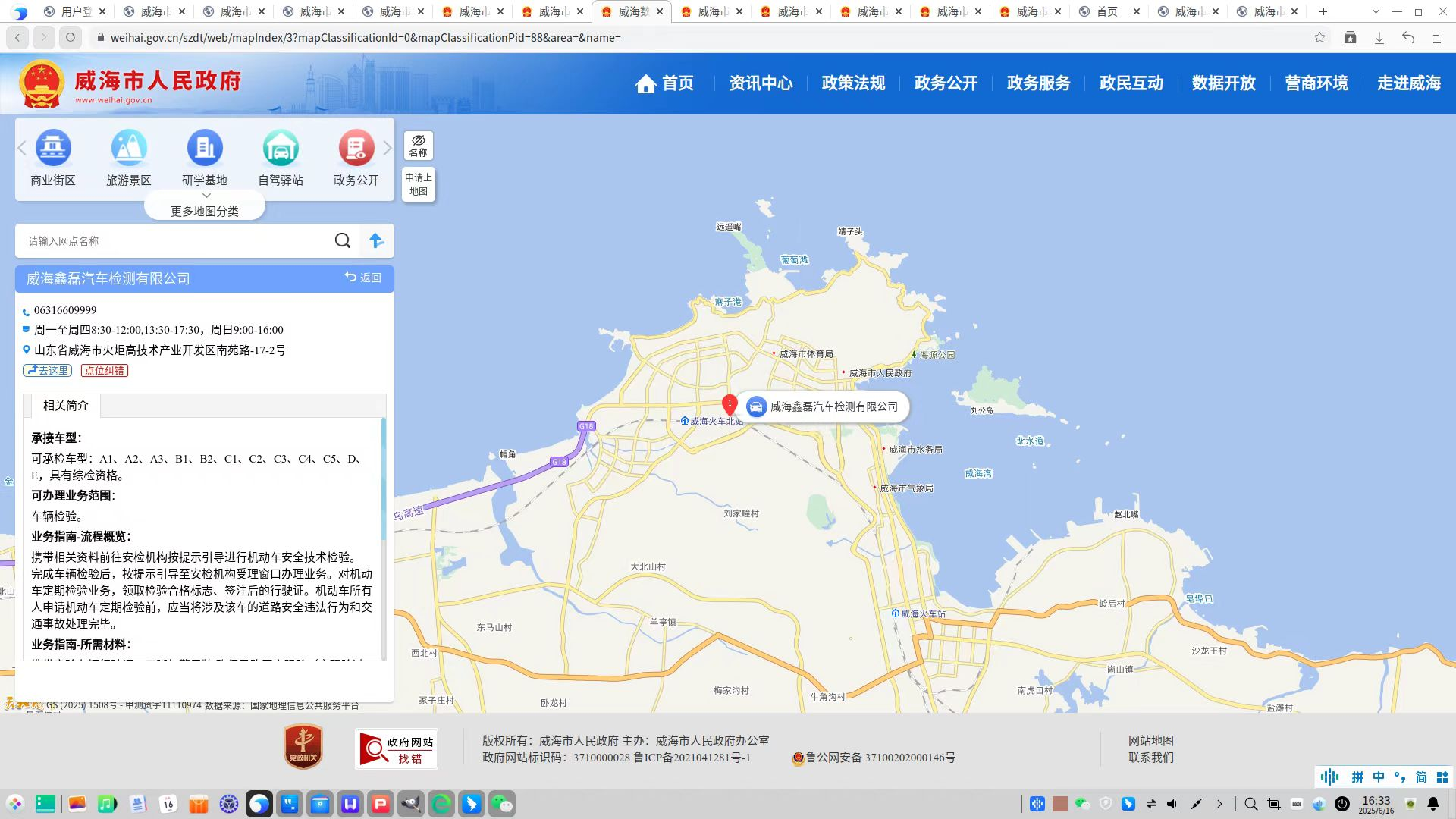Click the 去这里 directions button
Viewport: 1456px width, 819px height.
(x=48, y=371)
